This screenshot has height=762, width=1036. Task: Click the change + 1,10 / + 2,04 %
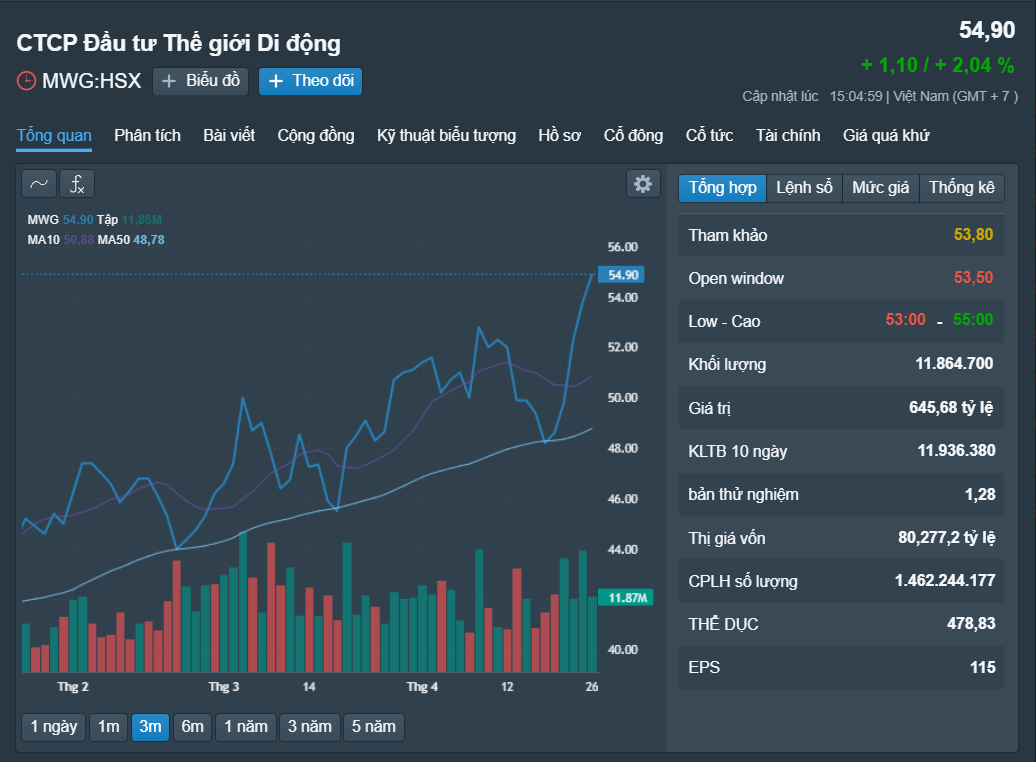938,65
